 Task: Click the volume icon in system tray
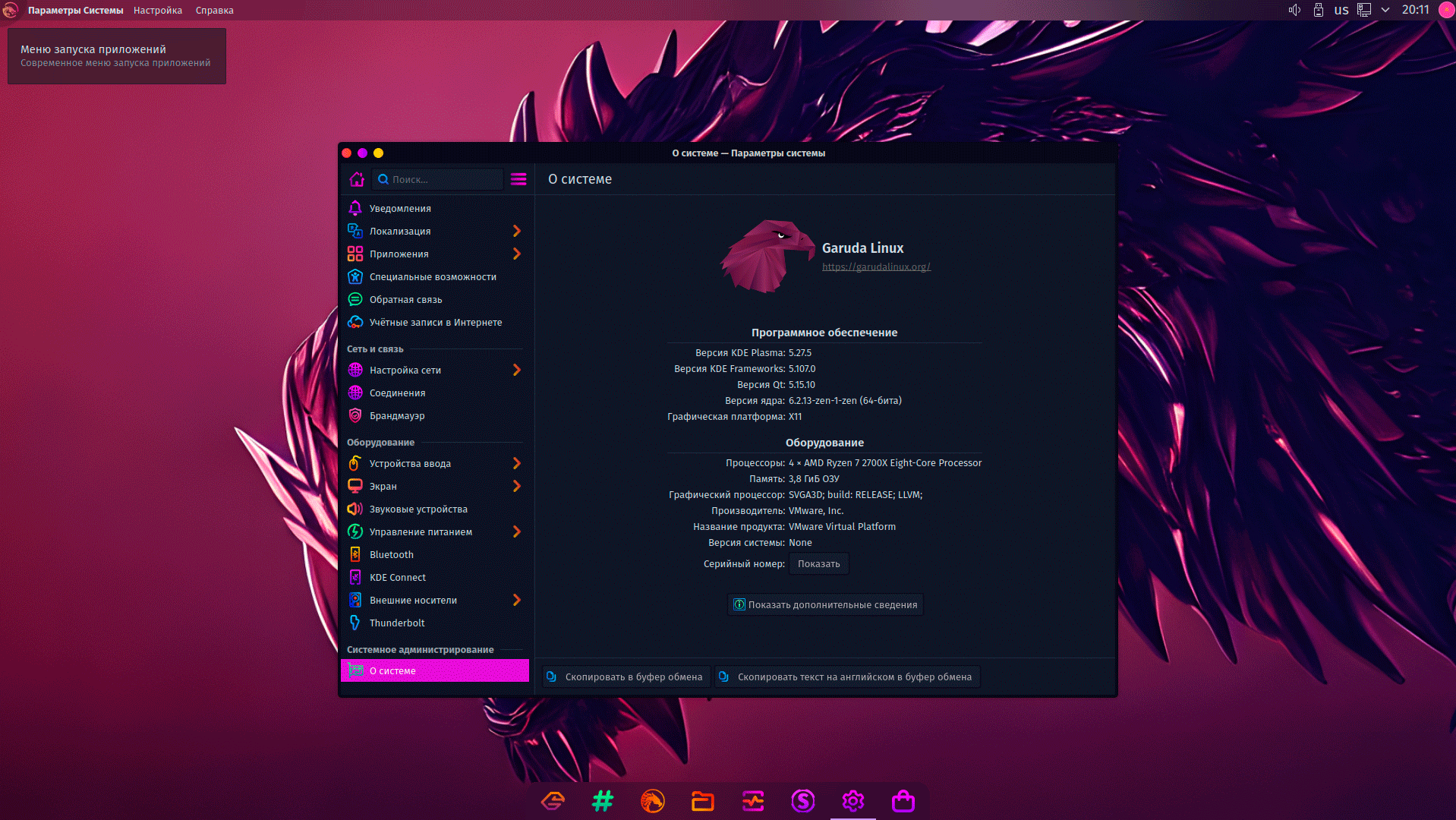pos(1294,10)
